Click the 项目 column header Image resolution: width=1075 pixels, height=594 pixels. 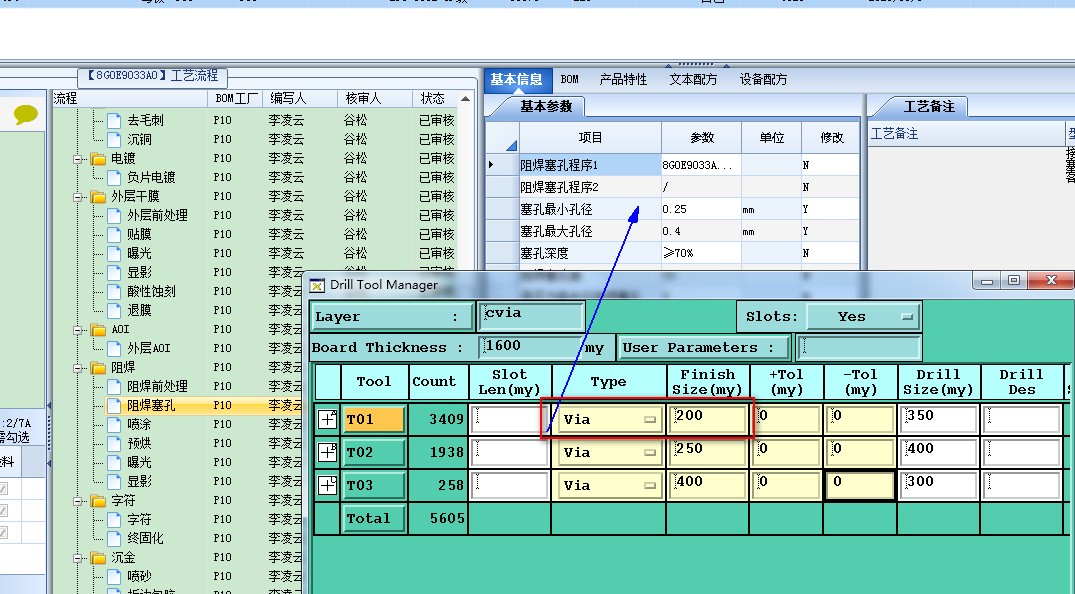tap(590, 138)
